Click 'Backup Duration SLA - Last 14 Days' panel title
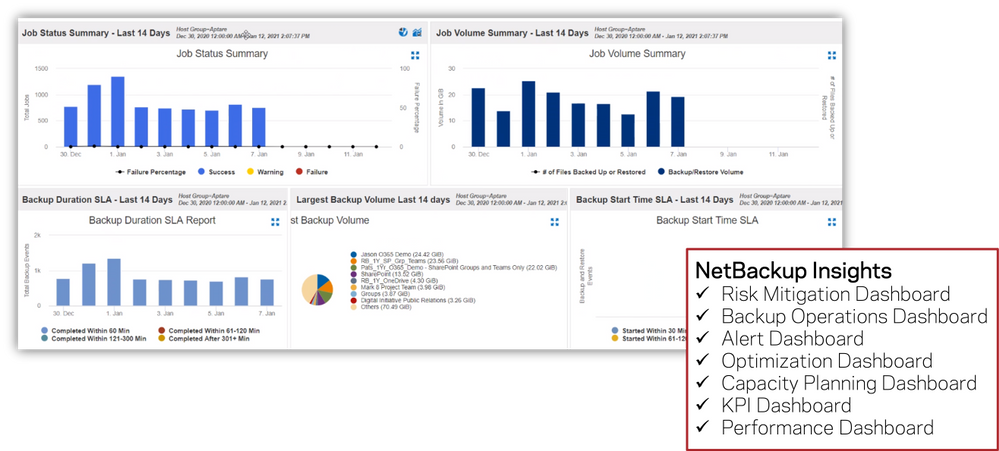Screen dimensions: 999x451 coord(97,199)
